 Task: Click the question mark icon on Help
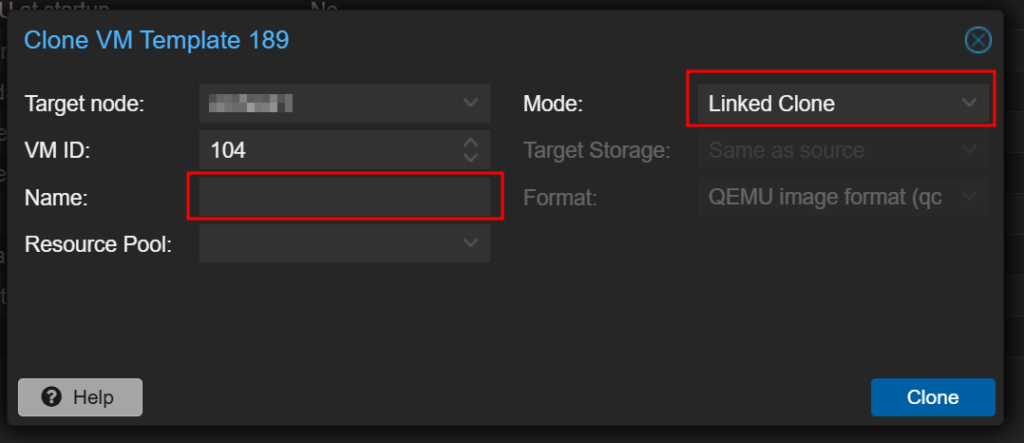pyautogui.click(x=52, y=397)
